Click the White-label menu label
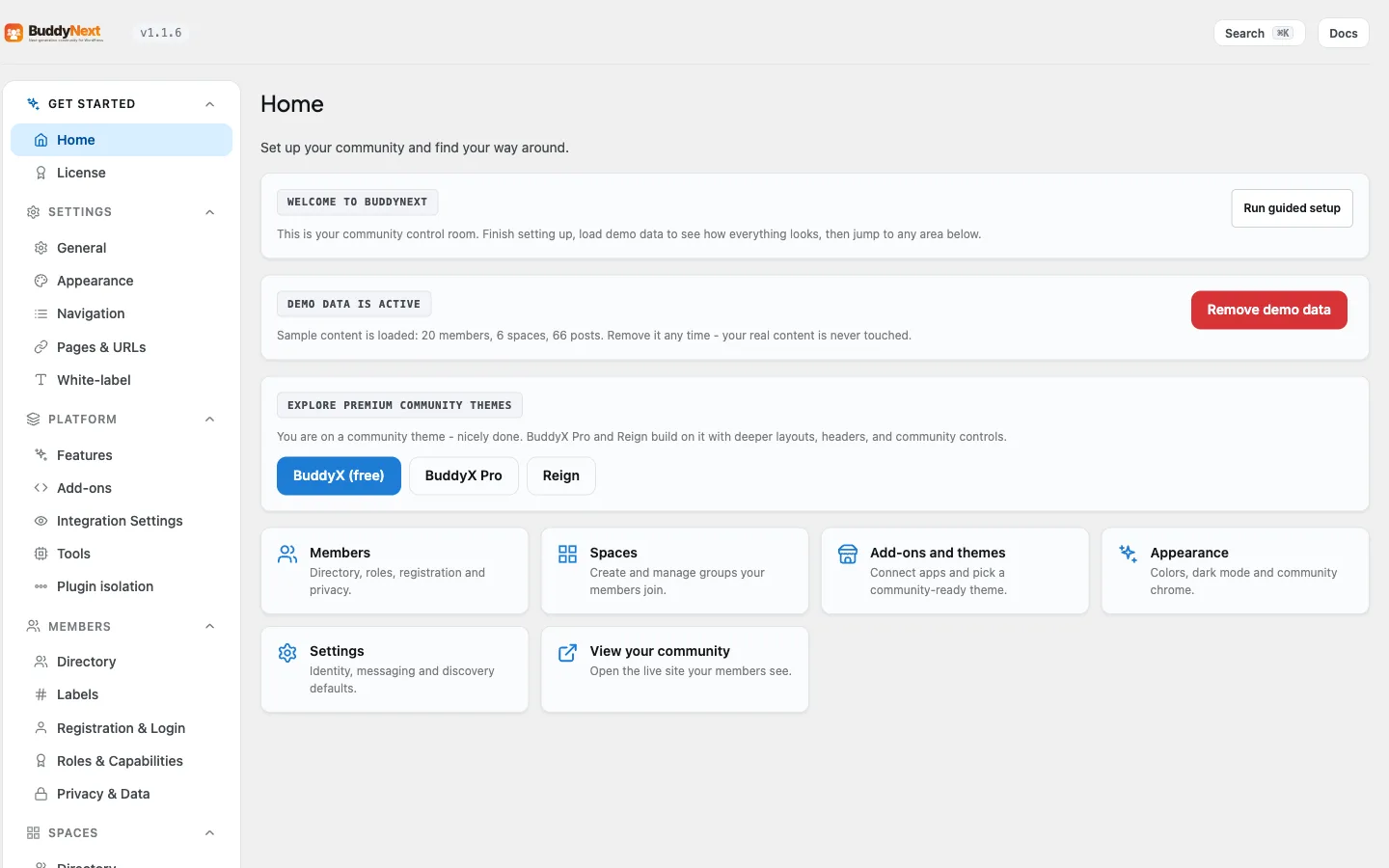This screenshot has width=1389, height=868. [x=94, y=380]
